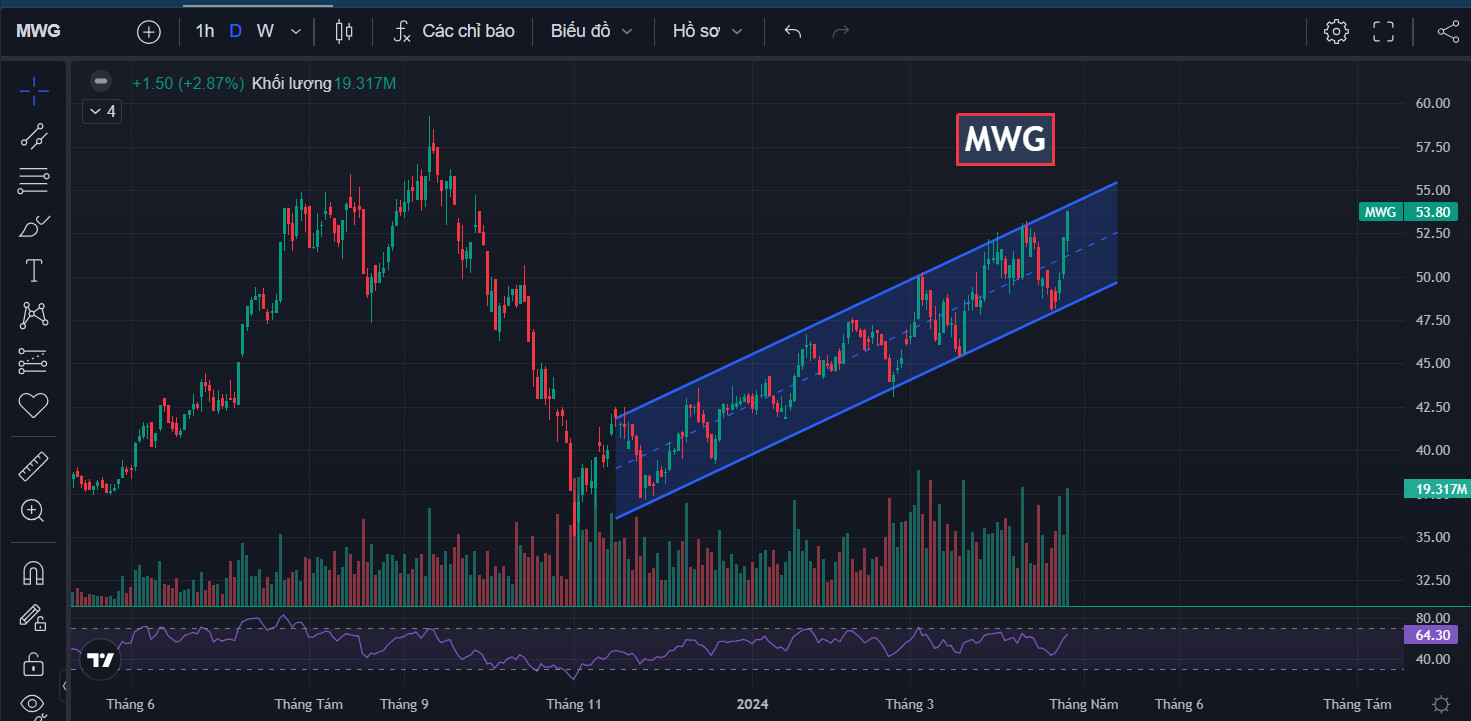Open the forecasting and measurement tools

(34, 361)
